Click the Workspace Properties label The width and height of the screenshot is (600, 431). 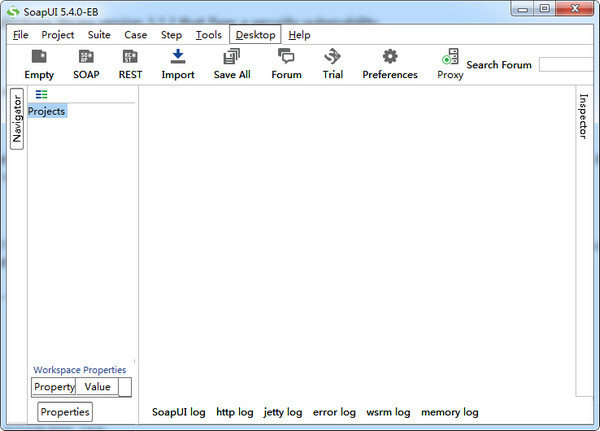[80, 370]
